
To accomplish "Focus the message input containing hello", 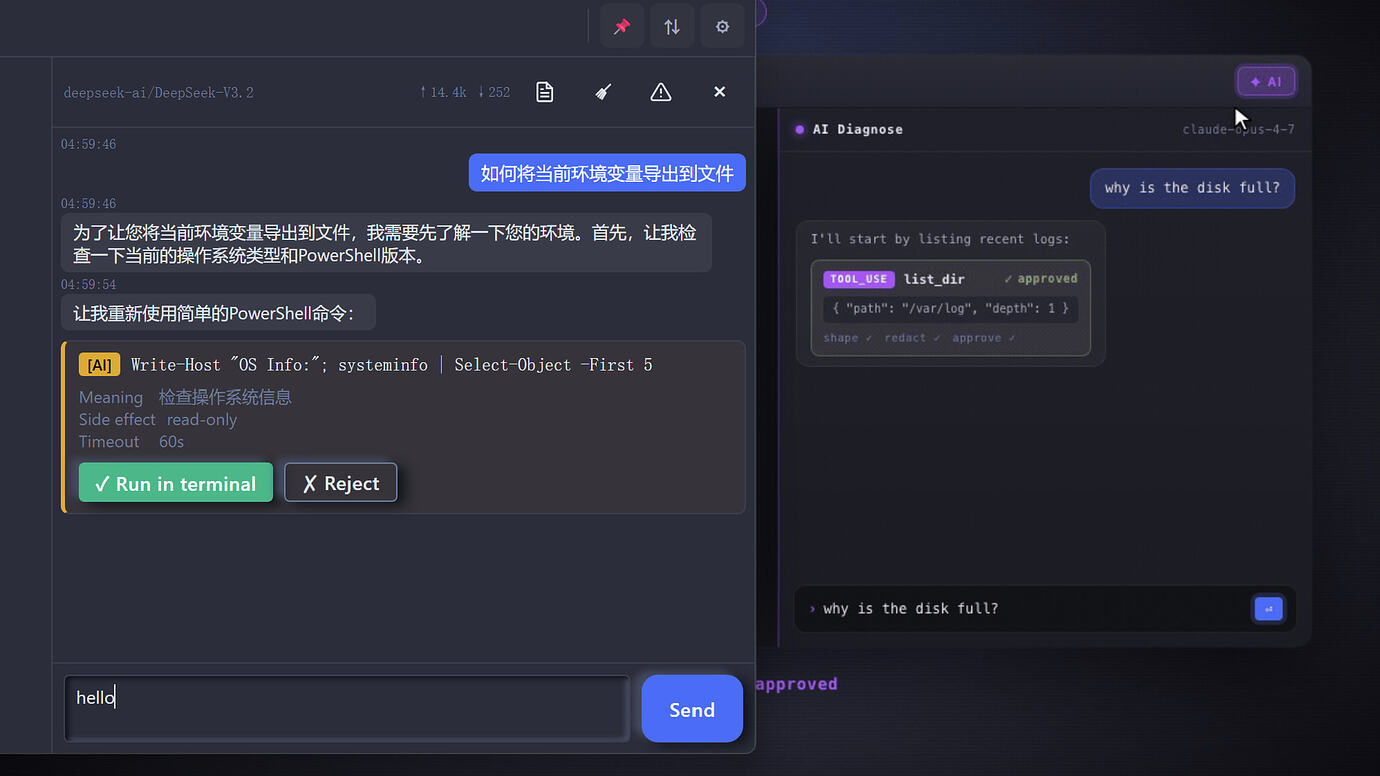I will pos(347,709).
